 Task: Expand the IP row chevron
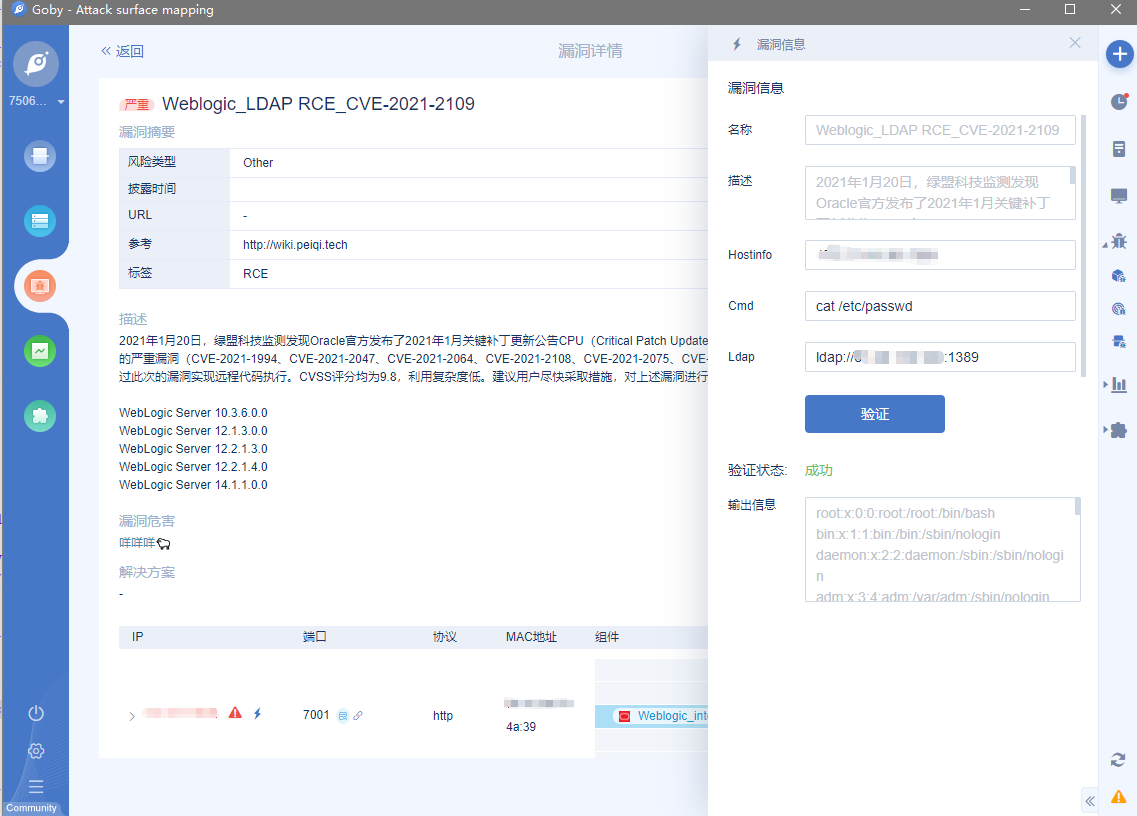pos(131,716)
